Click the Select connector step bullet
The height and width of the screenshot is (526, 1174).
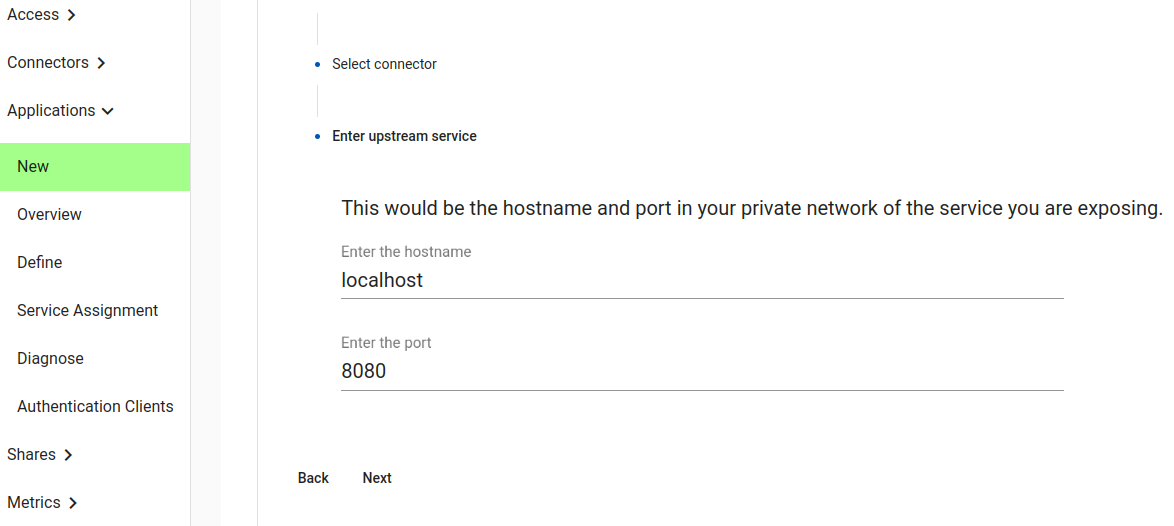click(318, 64)
